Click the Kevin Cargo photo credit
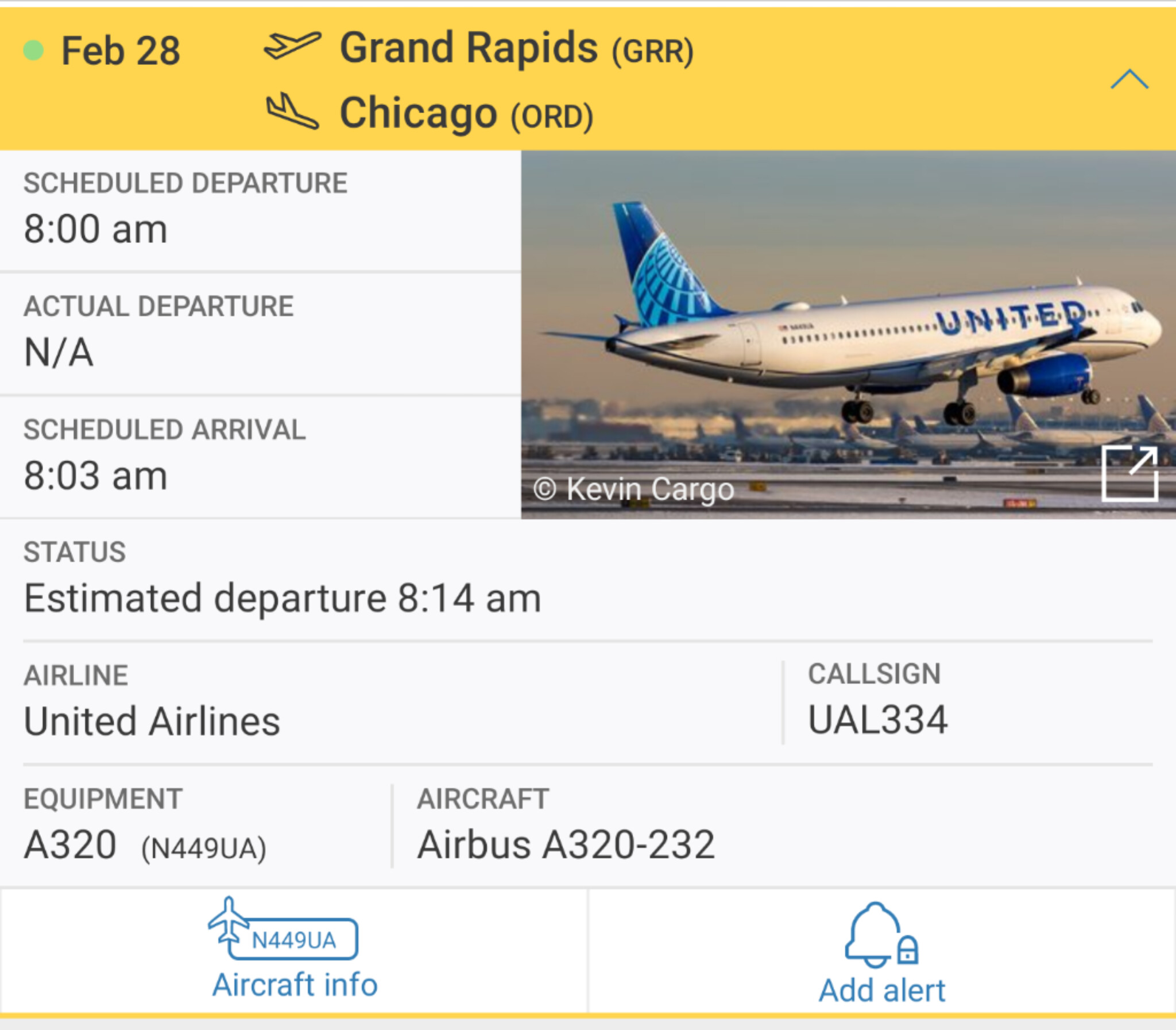1176x1030 pixels. click(x=634, y=489)
